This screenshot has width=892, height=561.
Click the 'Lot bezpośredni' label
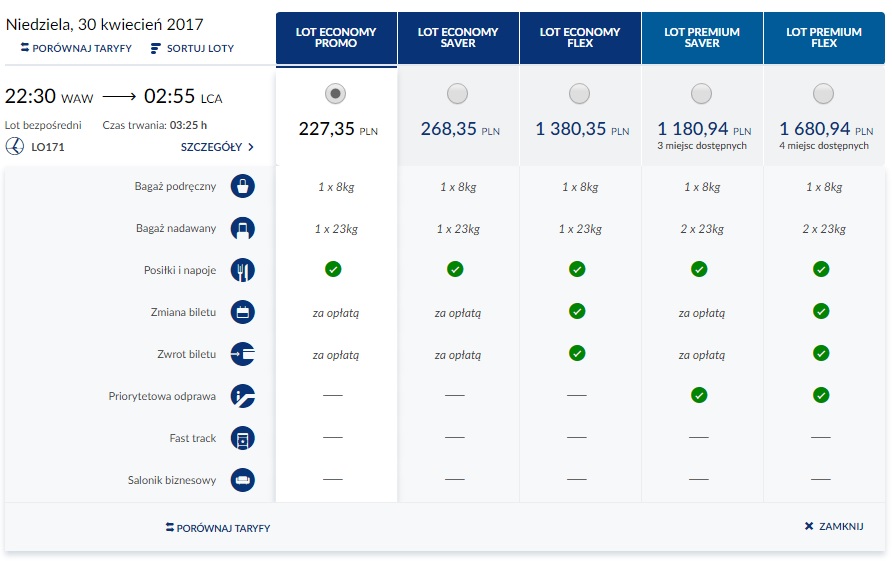click(x=43, y=125)
